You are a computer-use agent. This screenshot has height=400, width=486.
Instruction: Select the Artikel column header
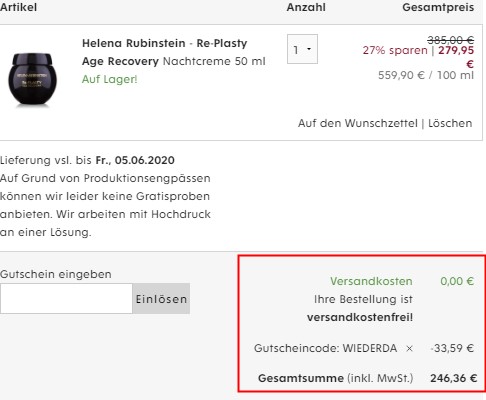[x=18, y=7]
